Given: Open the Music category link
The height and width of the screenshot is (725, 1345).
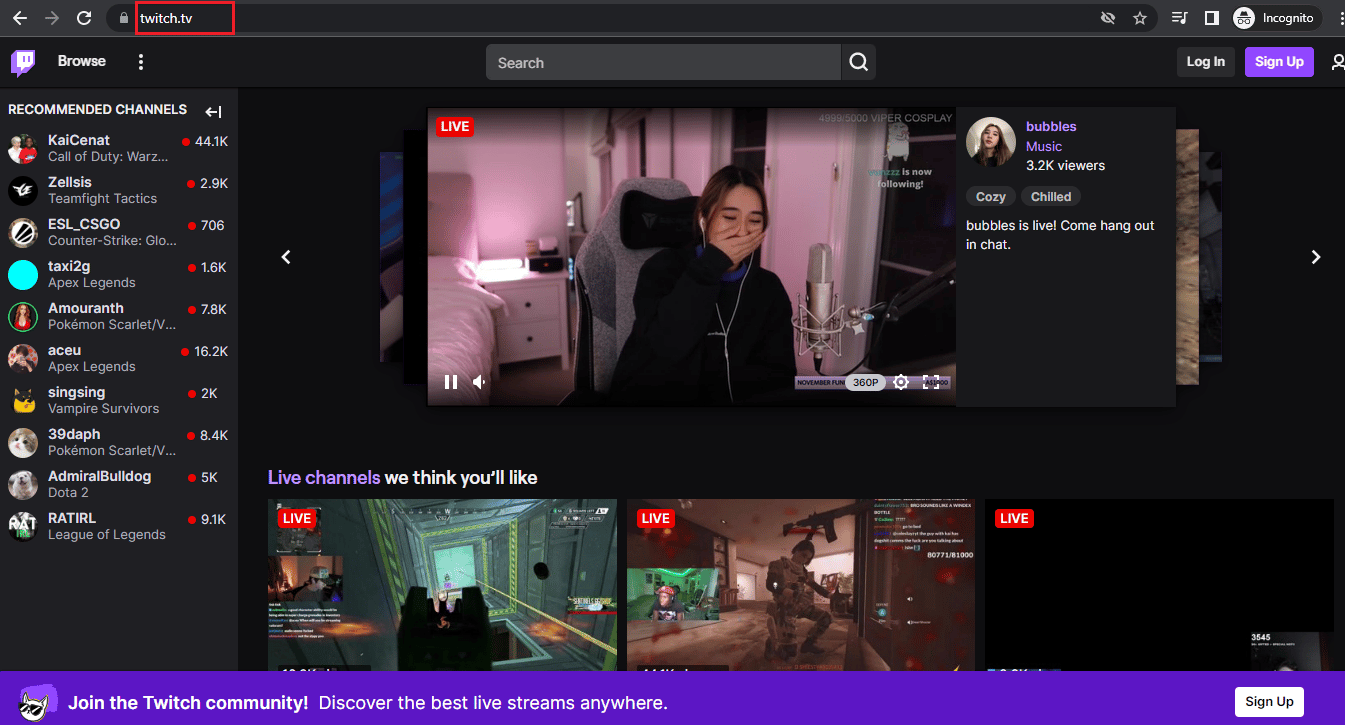Looking at the screenshot, I should pos(1044,146).
